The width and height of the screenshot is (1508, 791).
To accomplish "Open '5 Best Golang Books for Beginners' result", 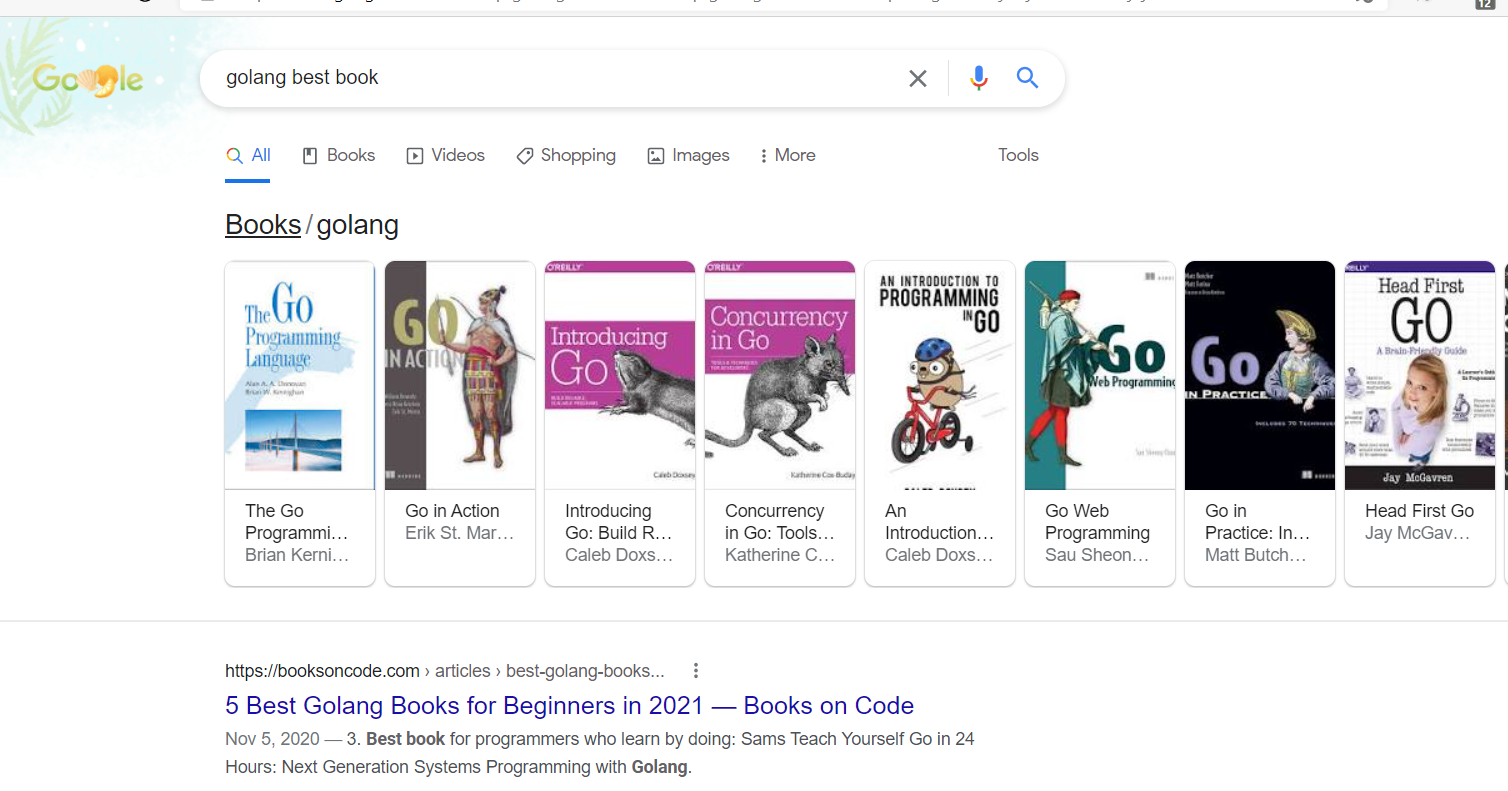I will (x=569, y=706).
